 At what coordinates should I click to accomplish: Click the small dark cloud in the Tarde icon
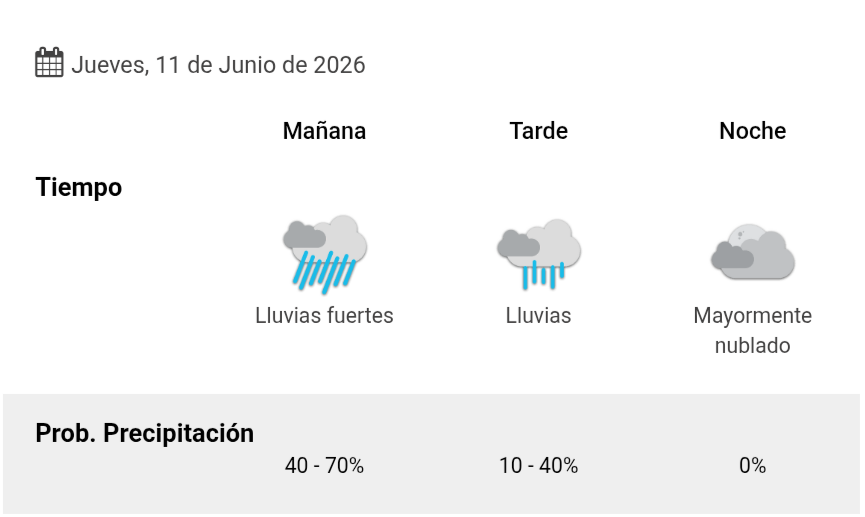pos(517,243)
